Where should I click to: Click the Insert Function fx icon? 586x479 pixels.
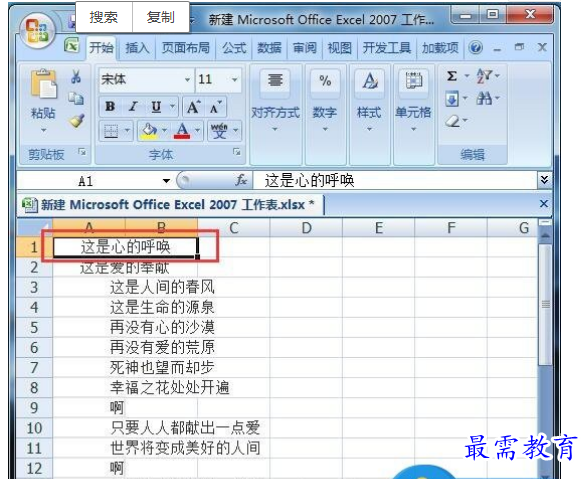pos(241,181)
